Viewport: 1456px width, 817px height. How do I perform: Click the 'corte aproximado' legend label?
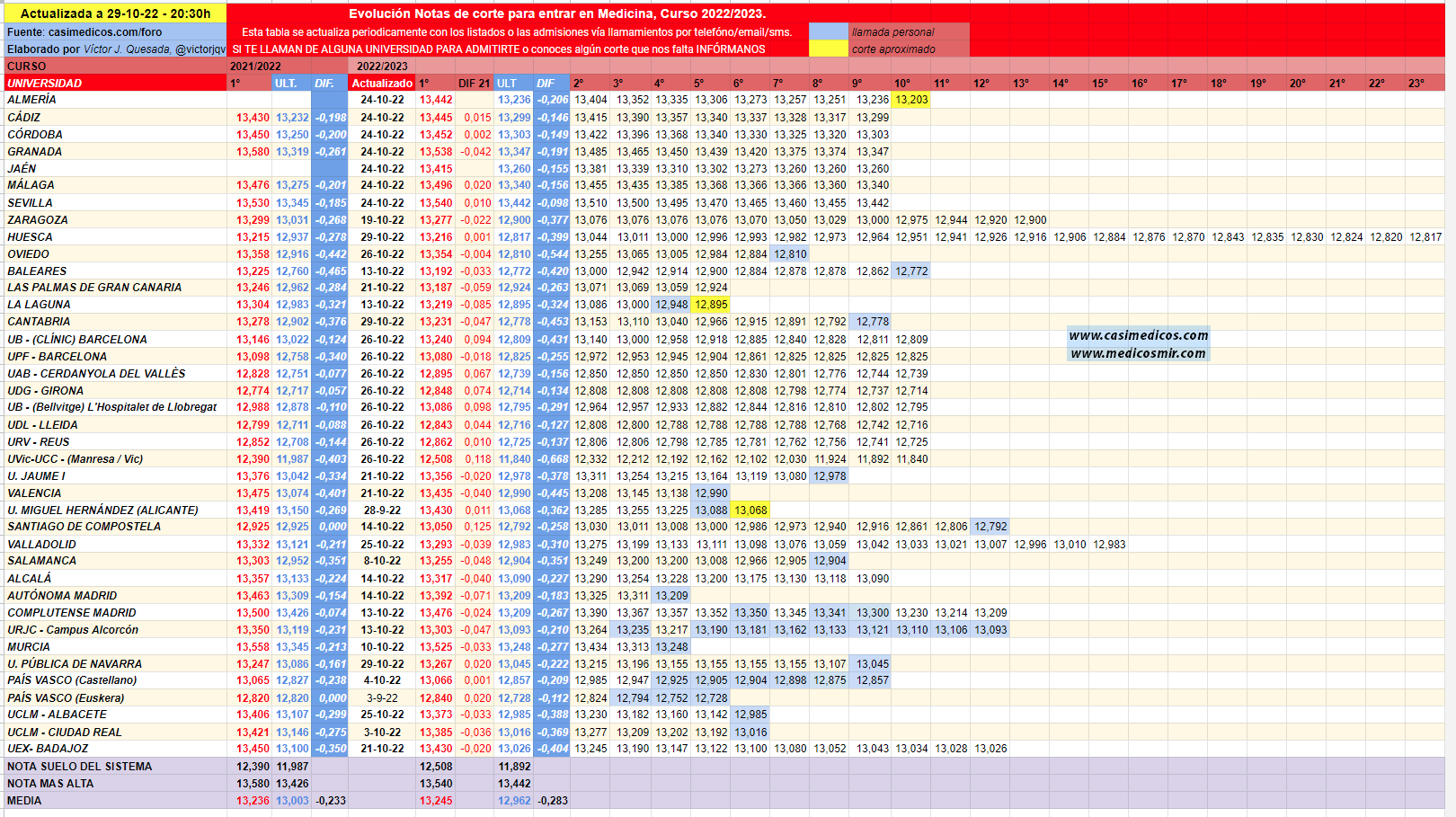coord(893,49)
